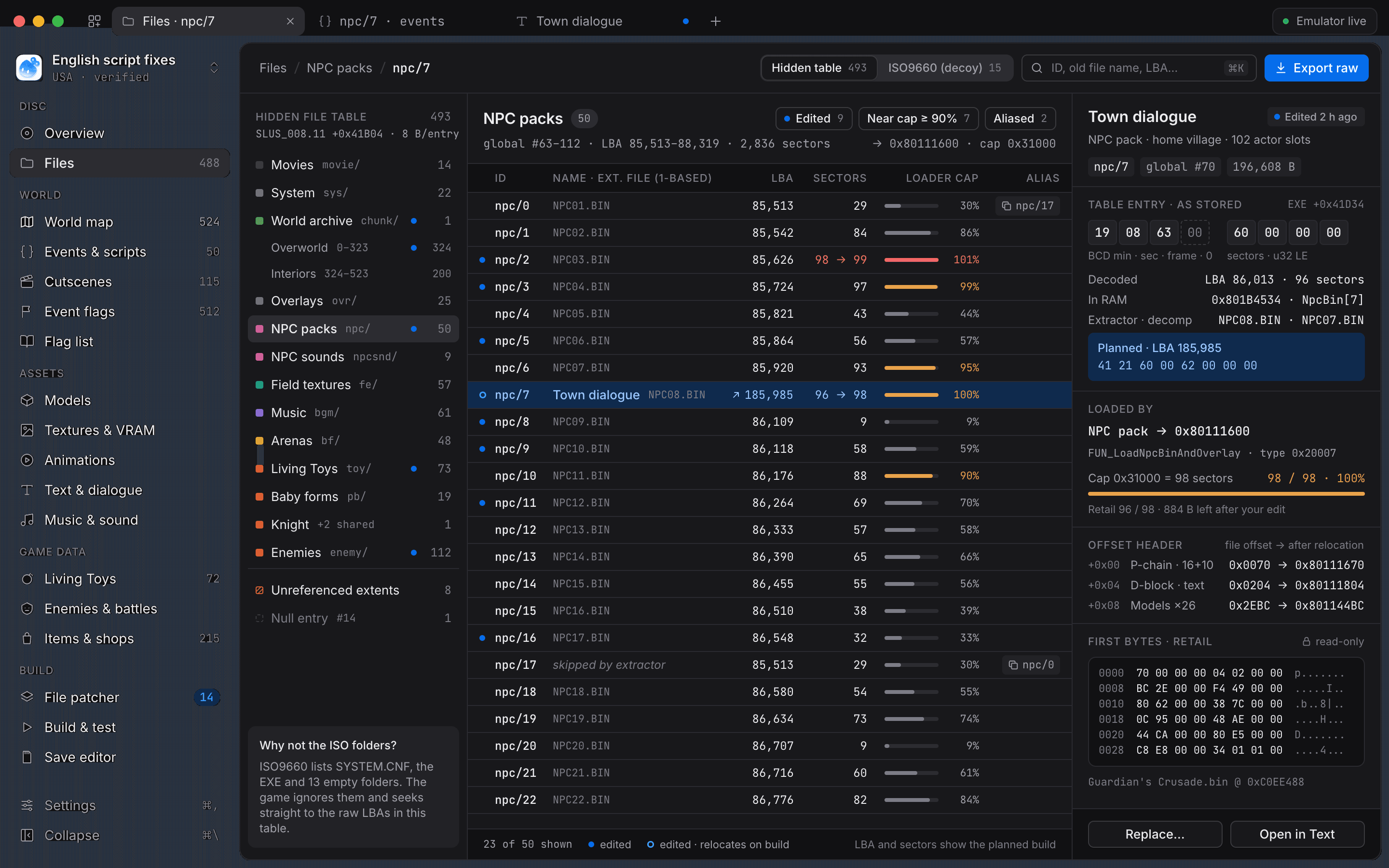
Task: Click Open in Text button
Action: click(1296, 834)
